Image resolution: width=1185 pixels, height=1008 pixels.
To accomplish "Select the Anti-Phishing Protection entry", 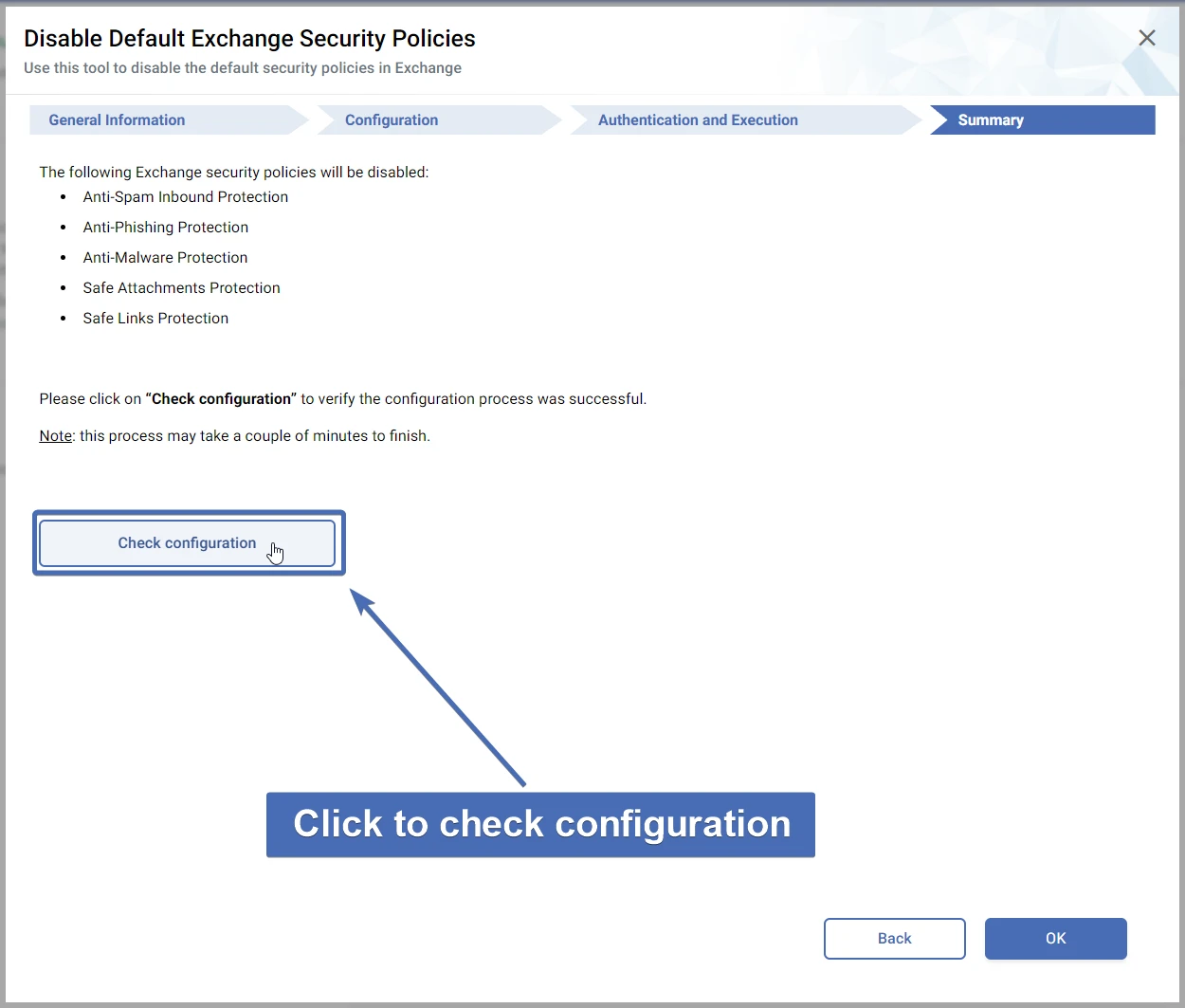I will (x=165, y=228).
